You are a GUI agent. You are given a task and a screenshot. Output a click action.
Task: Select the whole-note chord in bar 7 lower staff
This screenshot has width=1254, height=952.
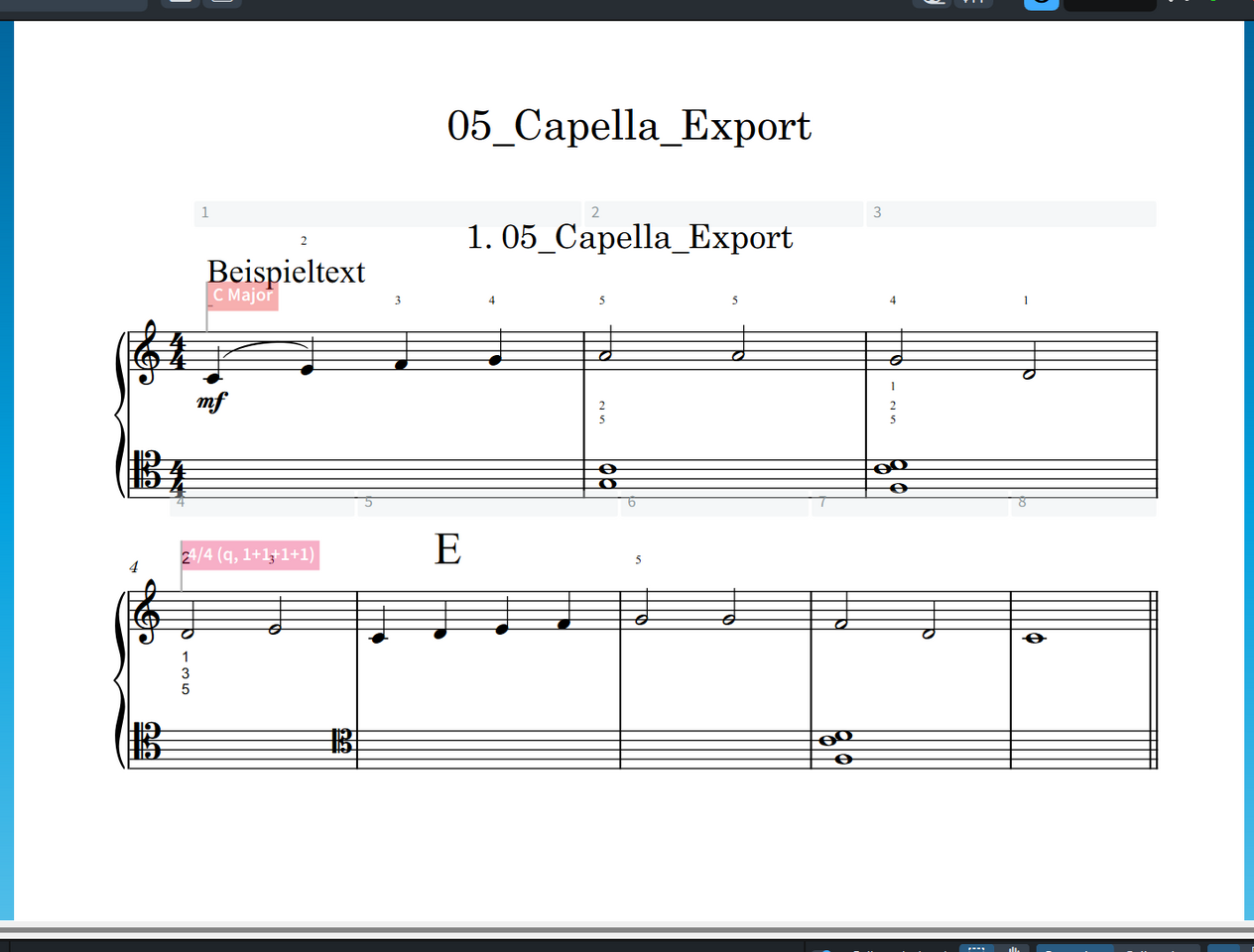pos(836,747)
